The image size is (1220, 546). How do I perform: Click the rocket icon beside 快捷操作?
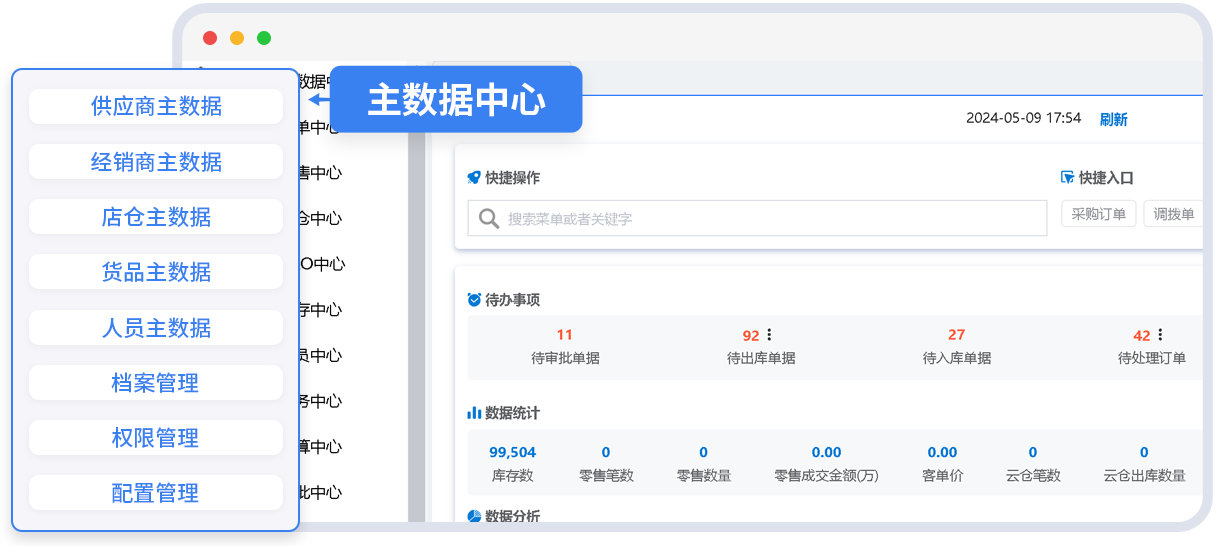point(474,178)
